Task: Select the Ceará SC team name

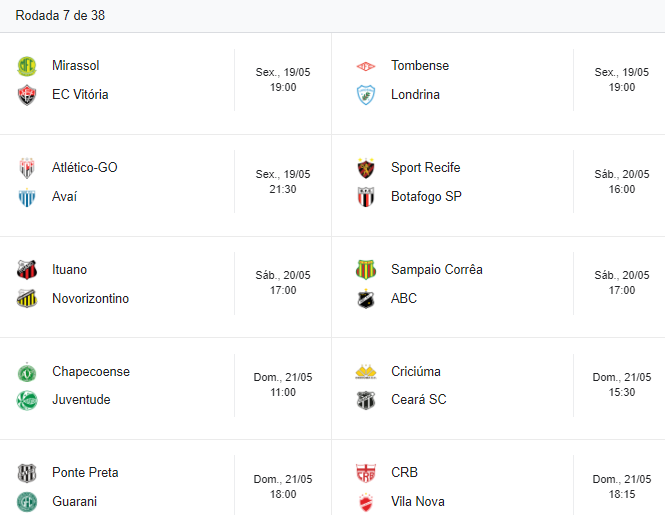Action: pyautogui.click(x=419, y=400)
